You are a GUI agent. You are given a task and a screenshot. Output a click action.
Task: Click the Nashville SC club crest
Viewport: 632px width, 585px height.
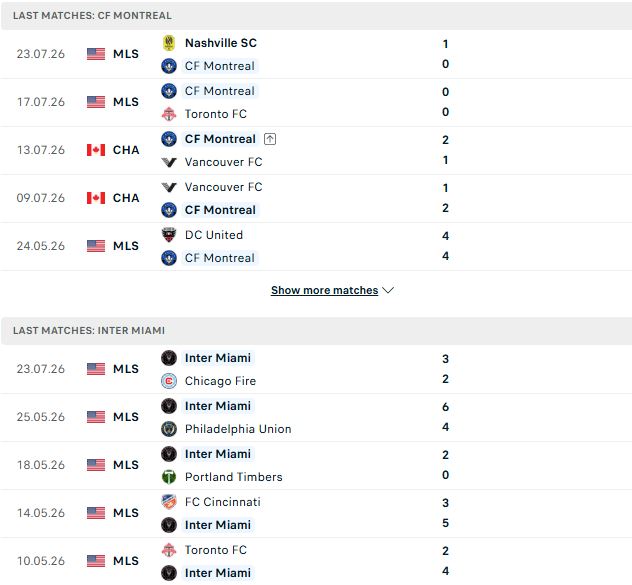point(169,43)
